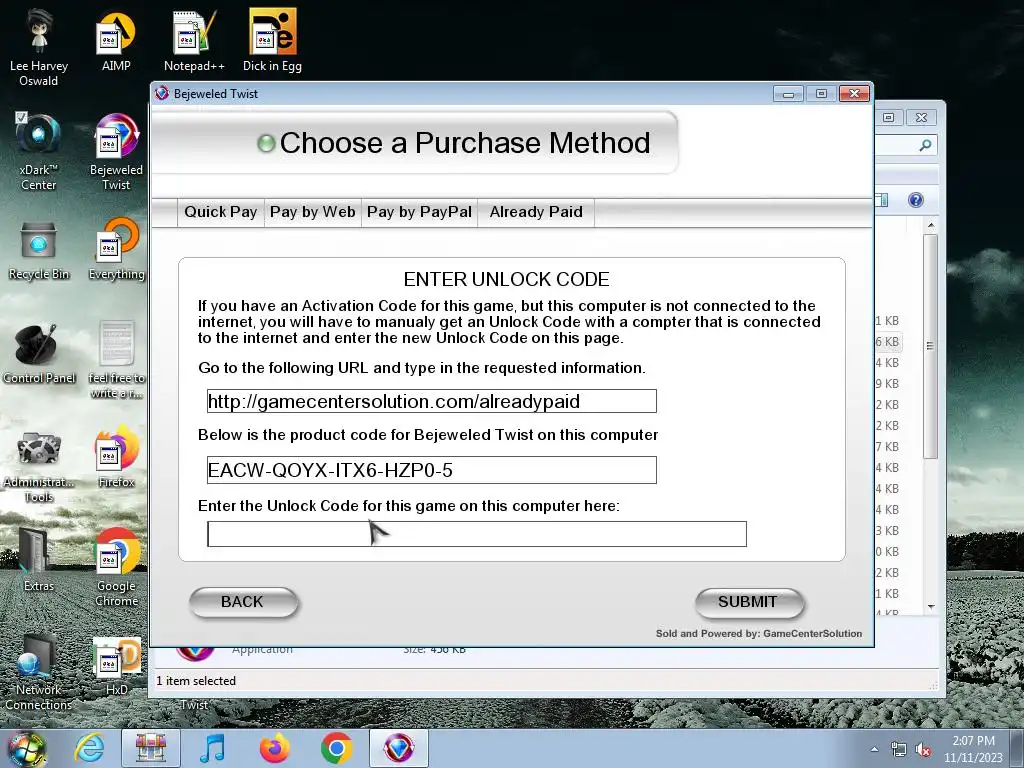Screen dimensions: 1024x768
Task: Launch Chrome from the taskbar
Action: [336, 748]
